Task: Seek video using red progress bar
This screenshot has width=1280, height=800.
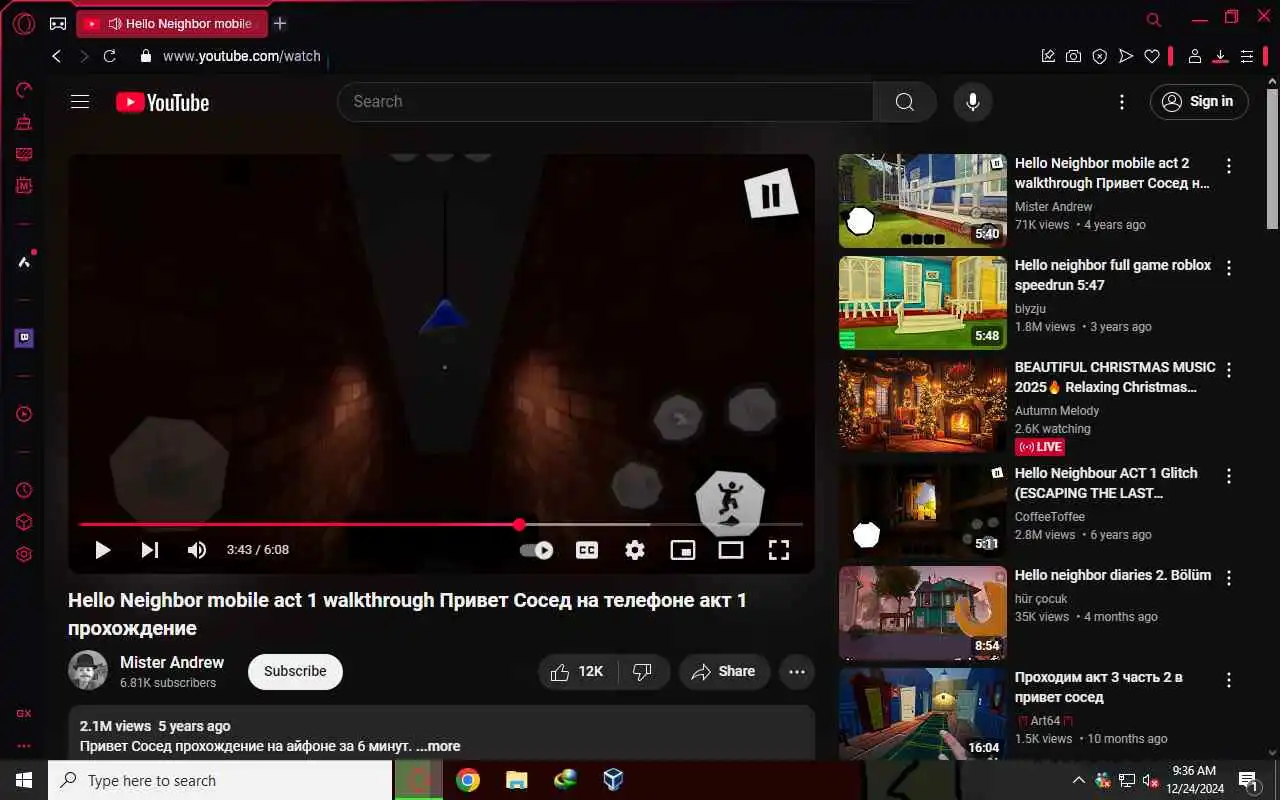Action: click(x=441, y=524)
